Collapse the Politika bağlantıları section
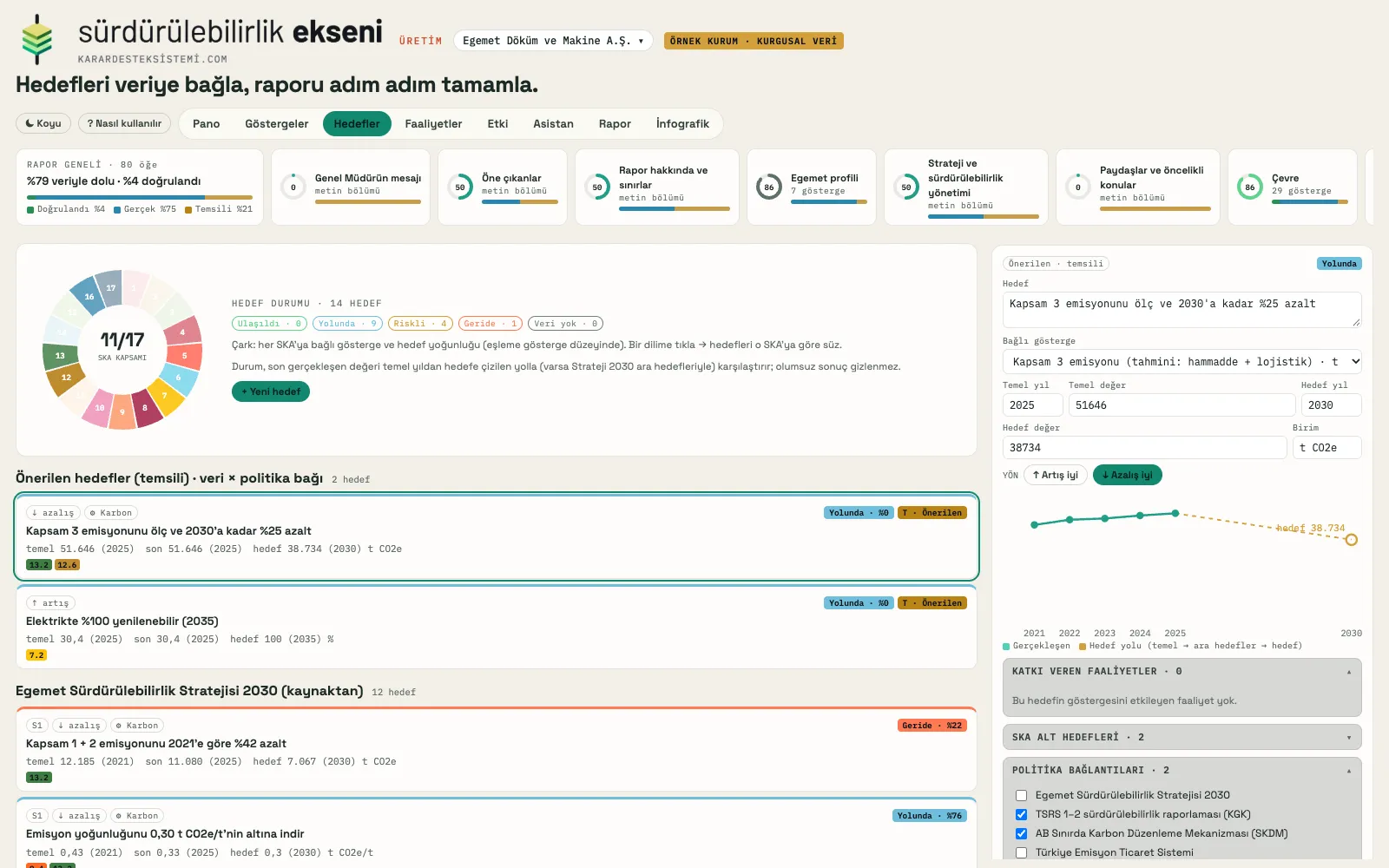Image resolution: width=1389 pixels, height=868 pixels. point(1182,770)
